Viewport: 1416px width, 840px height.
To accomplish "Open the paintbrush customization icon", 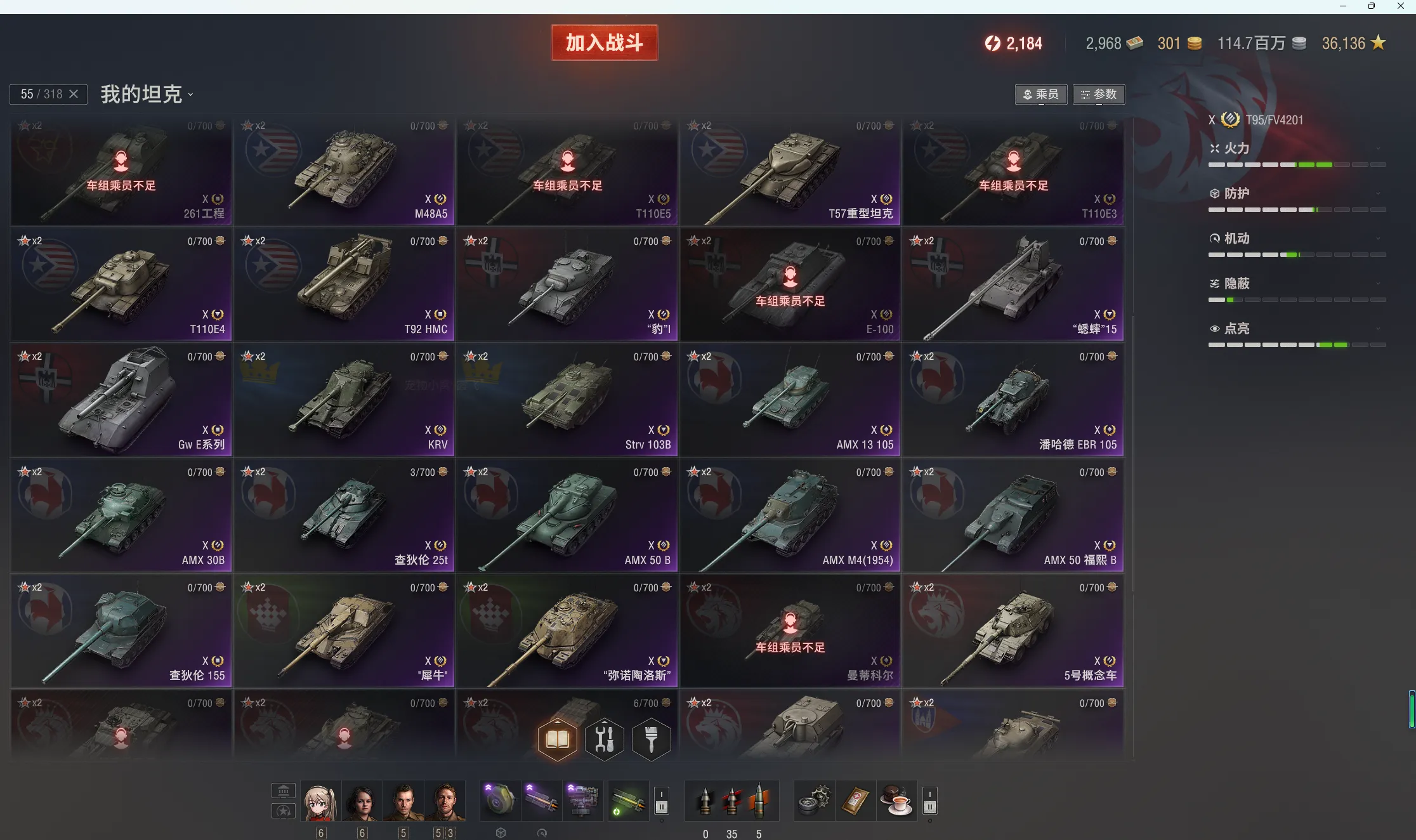I will pos(651,739).
